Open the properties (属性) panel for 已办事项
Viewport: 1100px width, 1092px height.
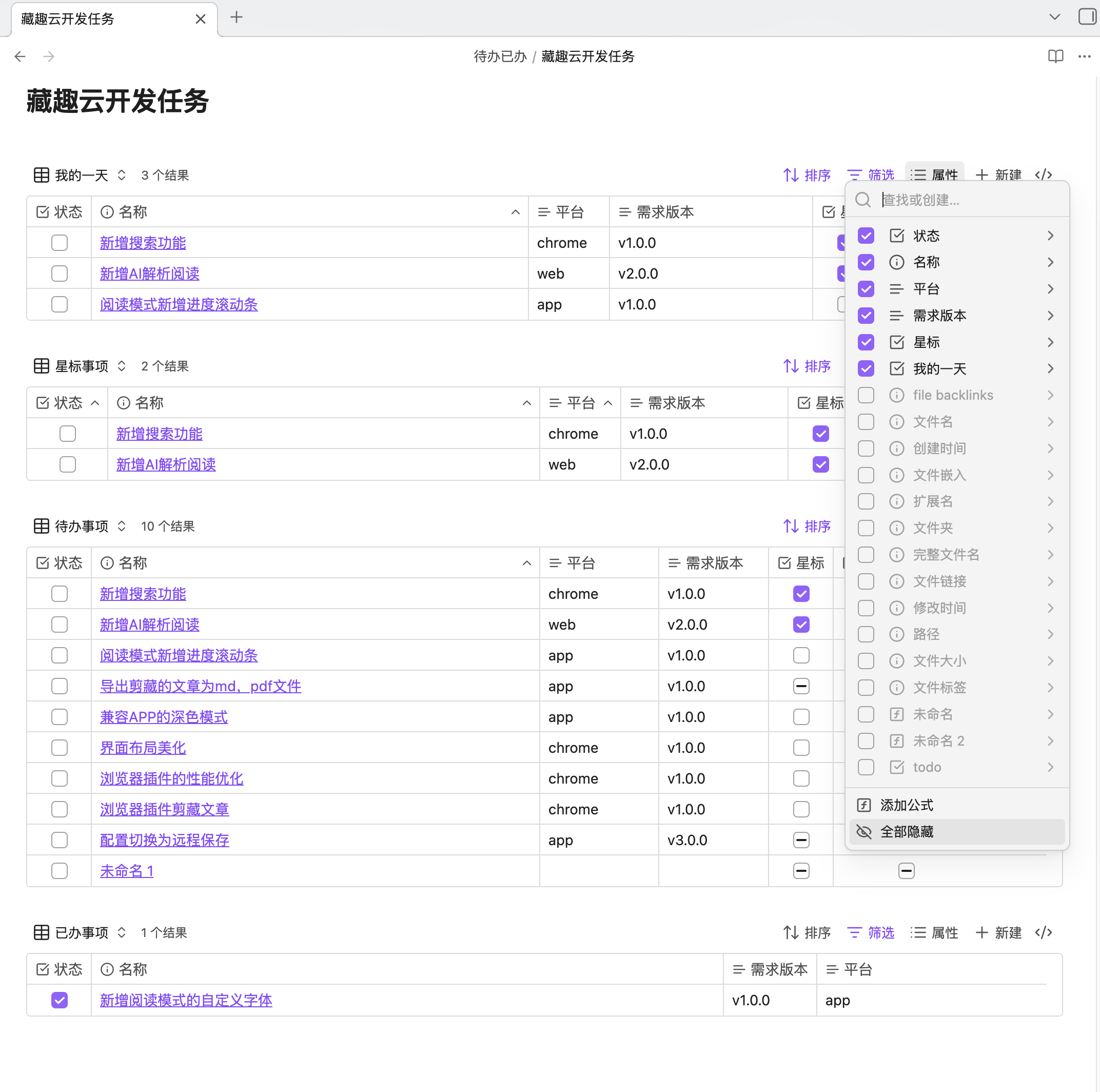pyautogui.click(x=934, y=932)
